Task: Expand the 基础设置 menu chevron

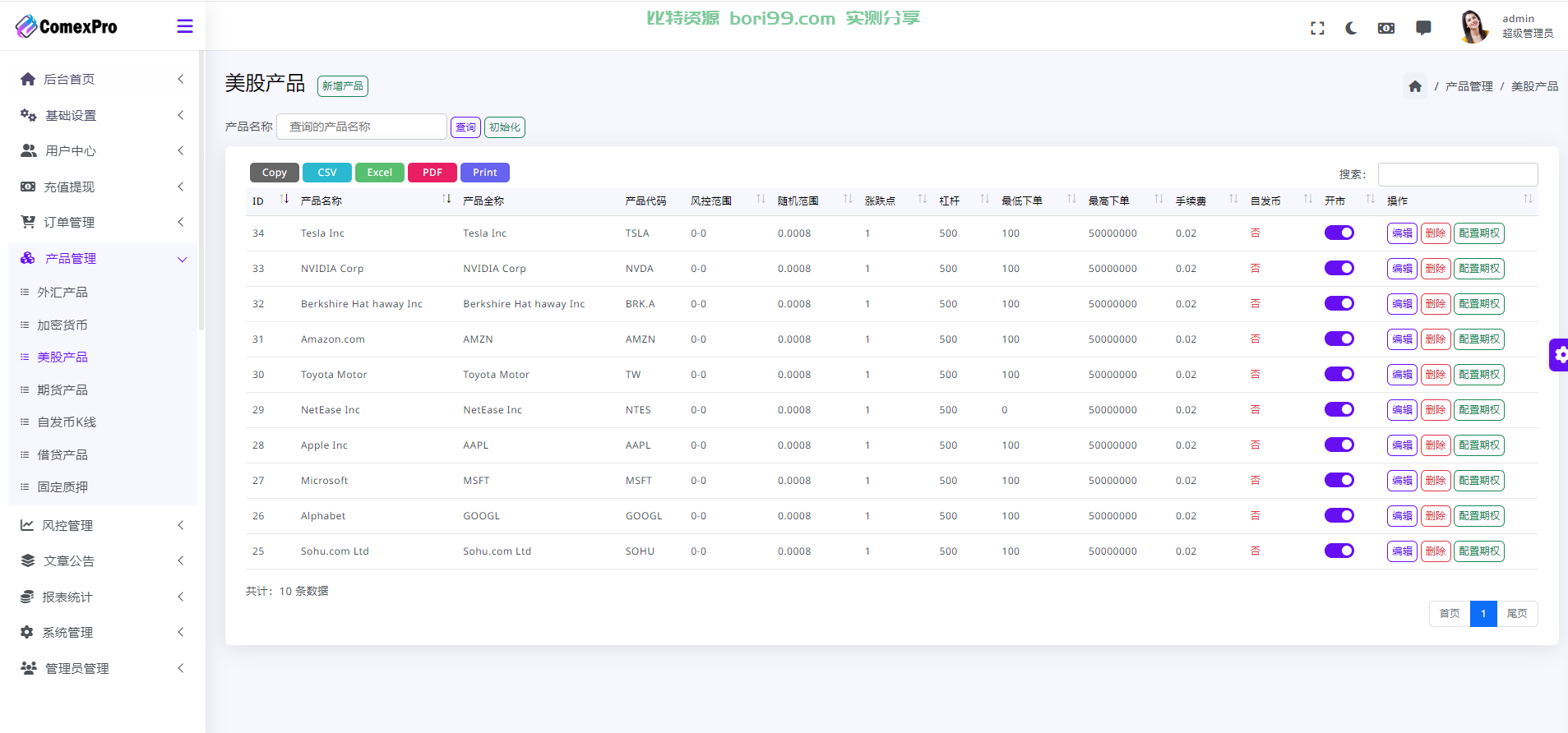Action: point(181,115)
